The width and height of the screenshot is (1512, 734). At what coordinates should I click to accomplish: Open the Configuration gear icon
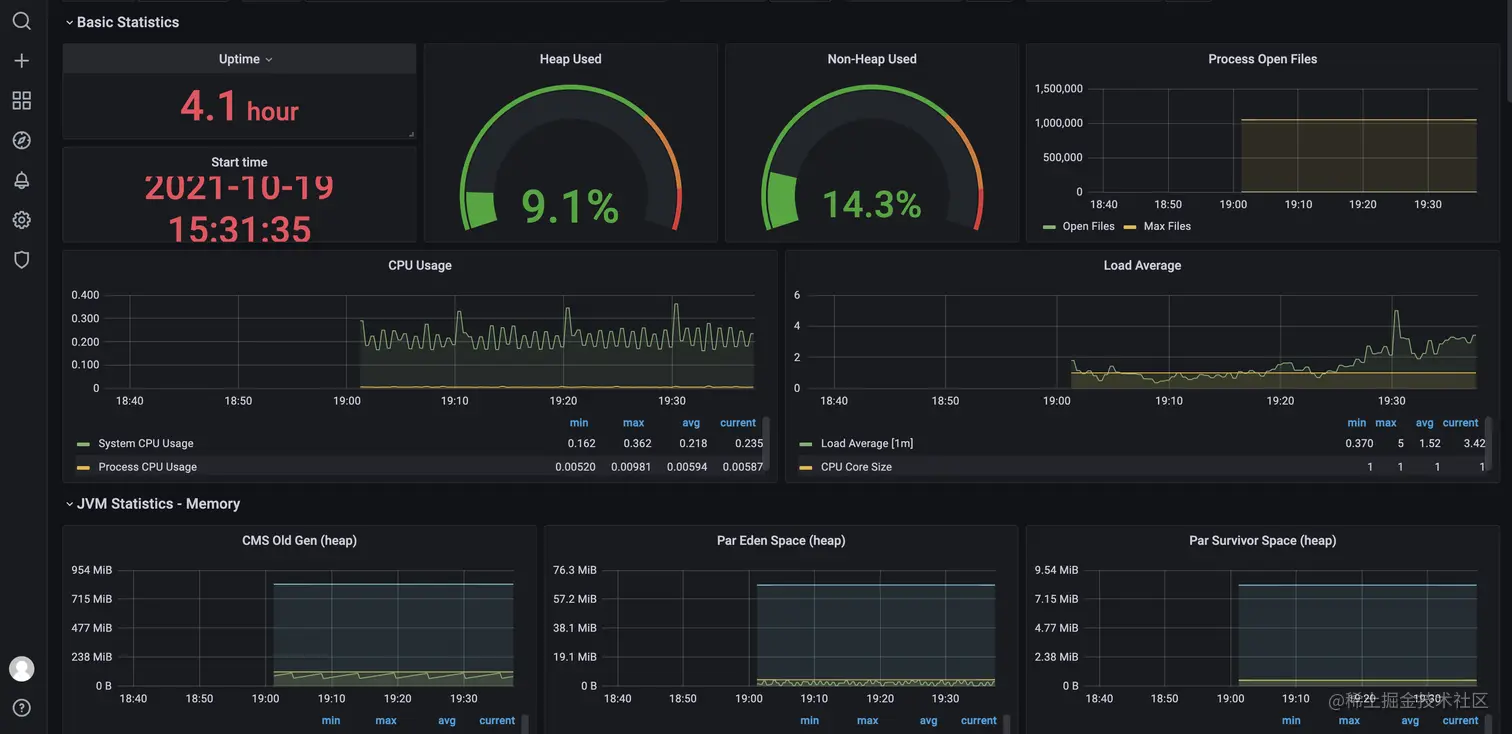click(21, 220)
